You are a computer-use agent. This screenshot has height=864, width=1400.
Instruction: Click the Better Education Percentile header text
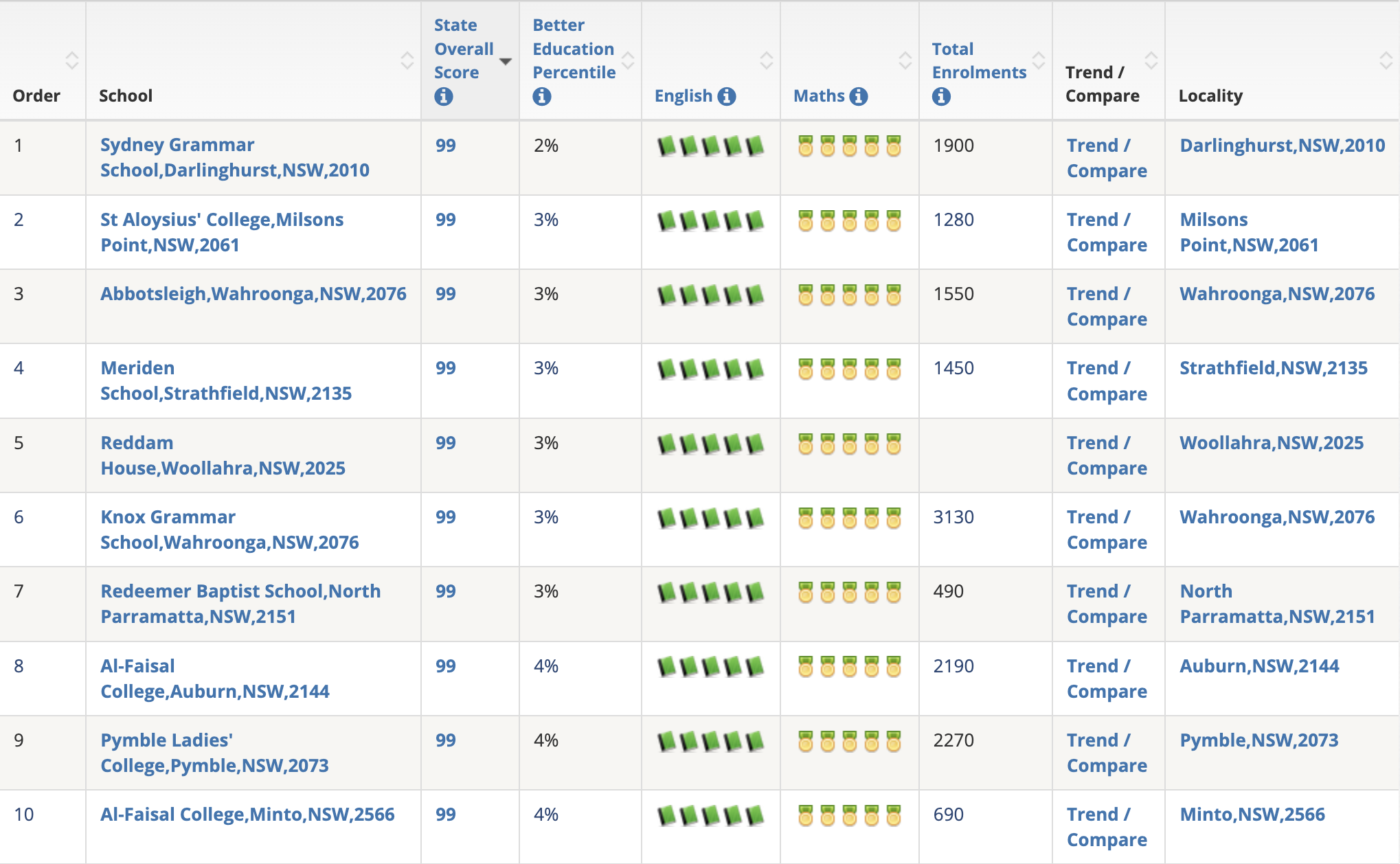(x=574, y=49)
